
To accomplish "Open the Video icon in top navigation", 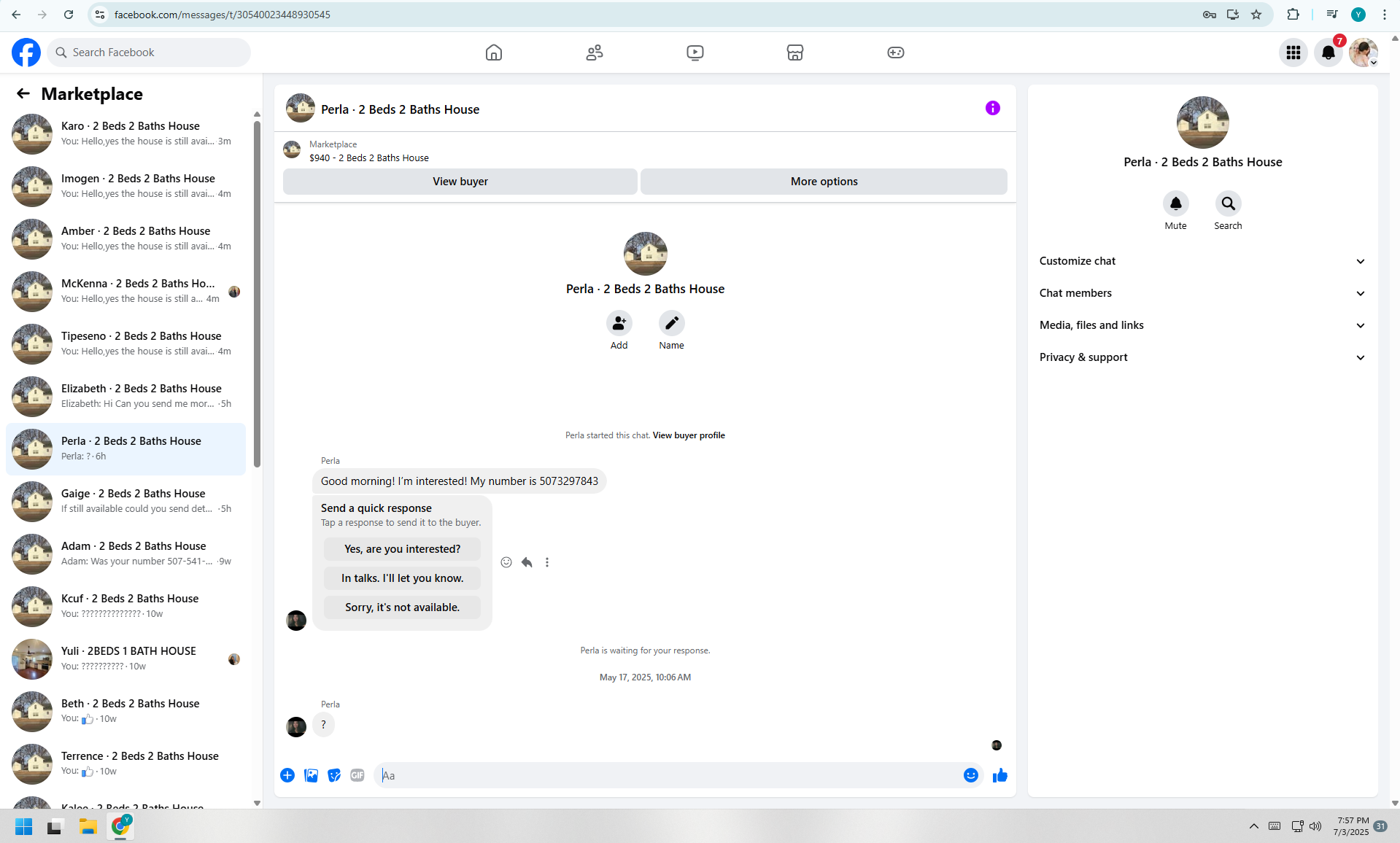I will pos(695,53).
